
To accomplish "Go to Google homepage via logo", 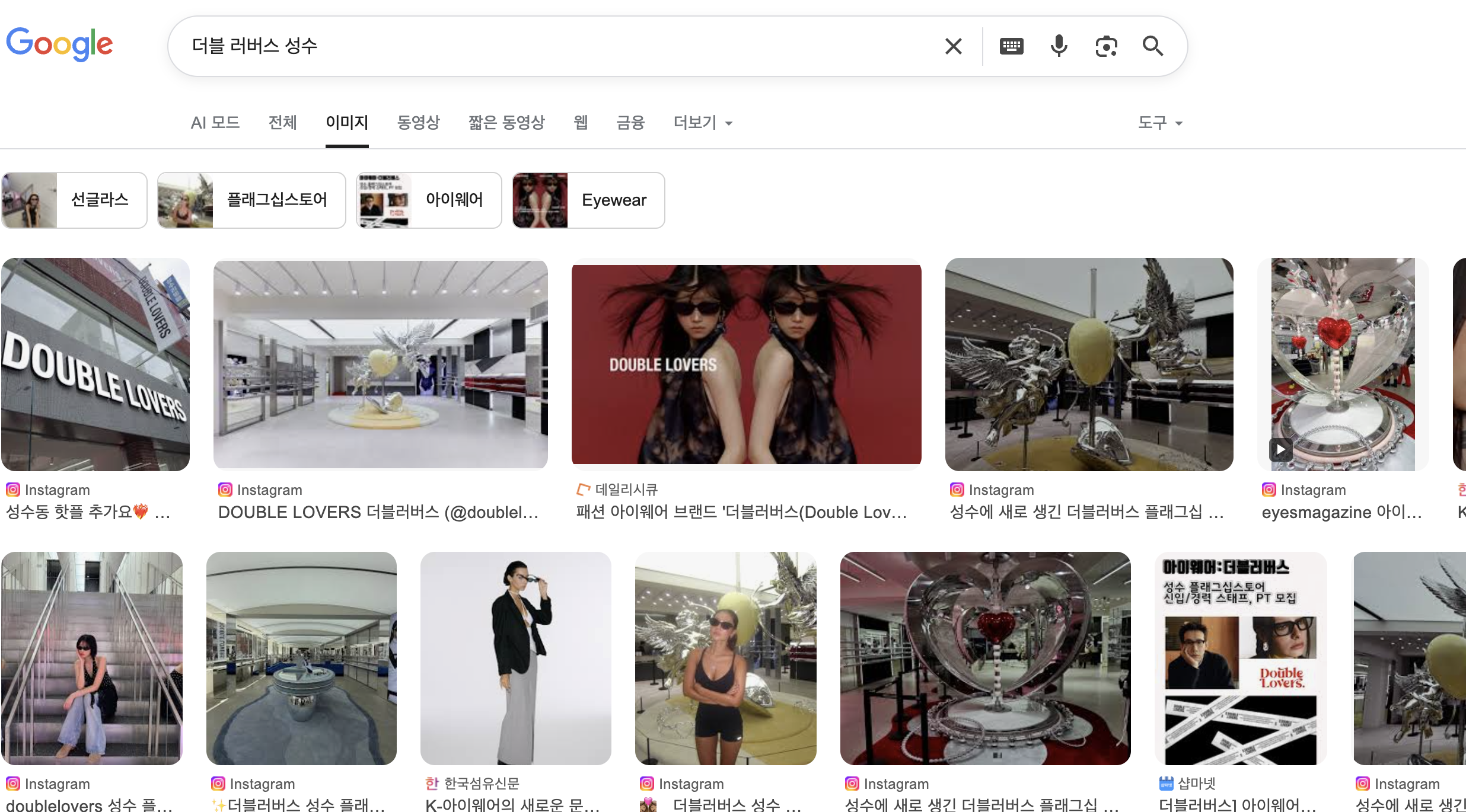I will (59, 44).
